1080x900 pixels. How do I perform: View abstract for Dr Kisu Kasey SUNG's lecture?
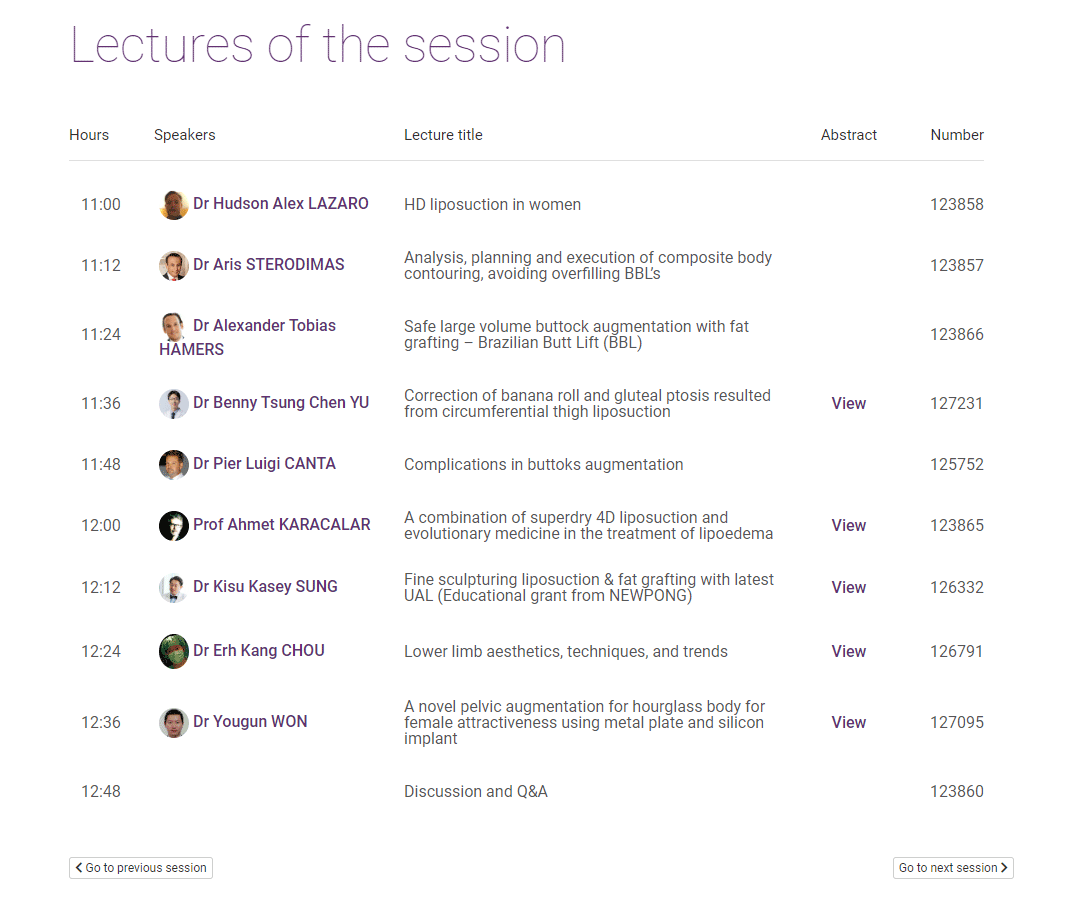(849, 587)
